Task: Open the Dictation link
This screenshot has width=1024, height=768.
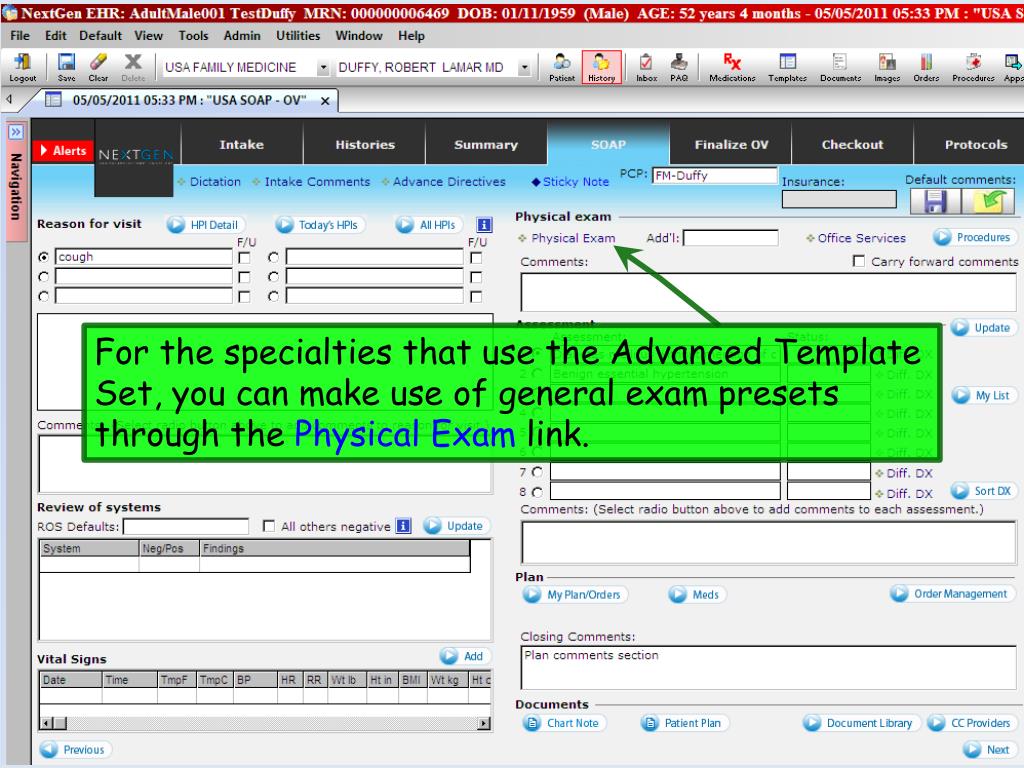Action: tap(215, 182)
